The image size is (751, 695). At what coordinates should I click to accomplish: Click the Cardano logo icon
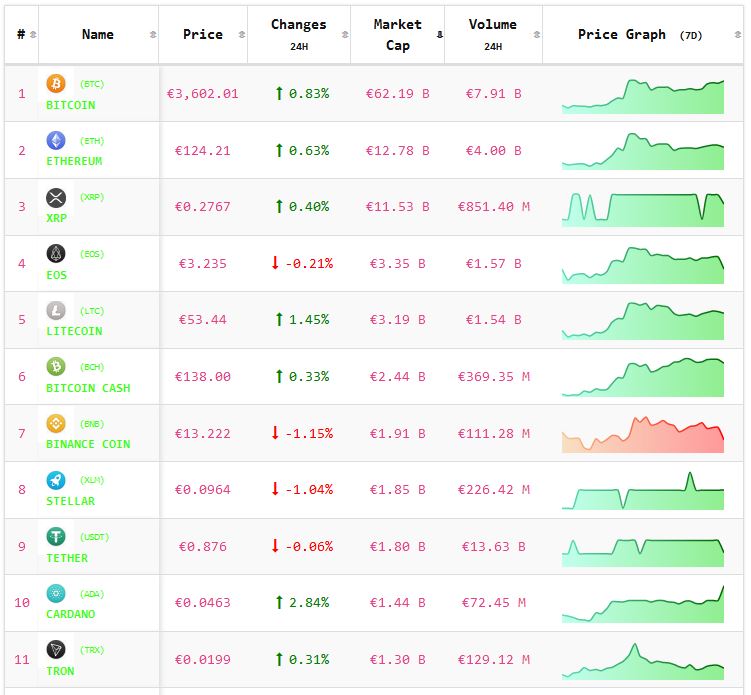[56, 594]
